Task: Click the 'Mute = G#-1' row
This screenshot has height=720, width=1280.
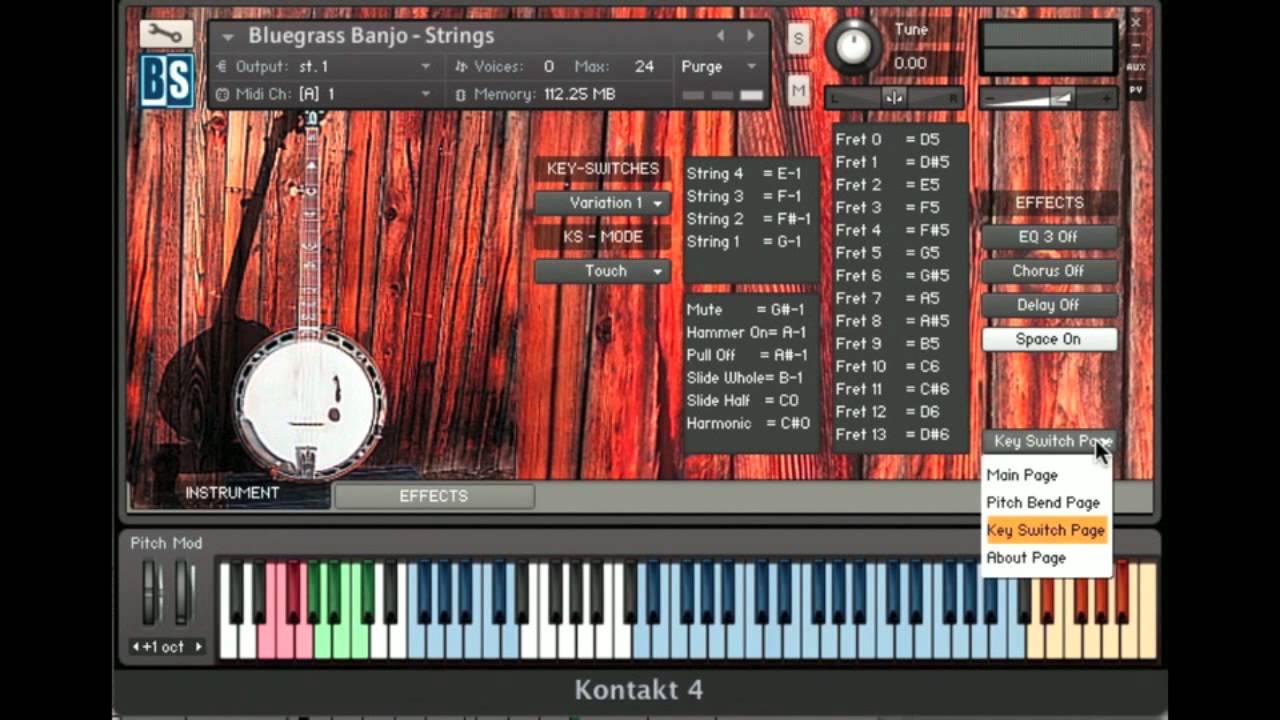Action: (746, 310)
